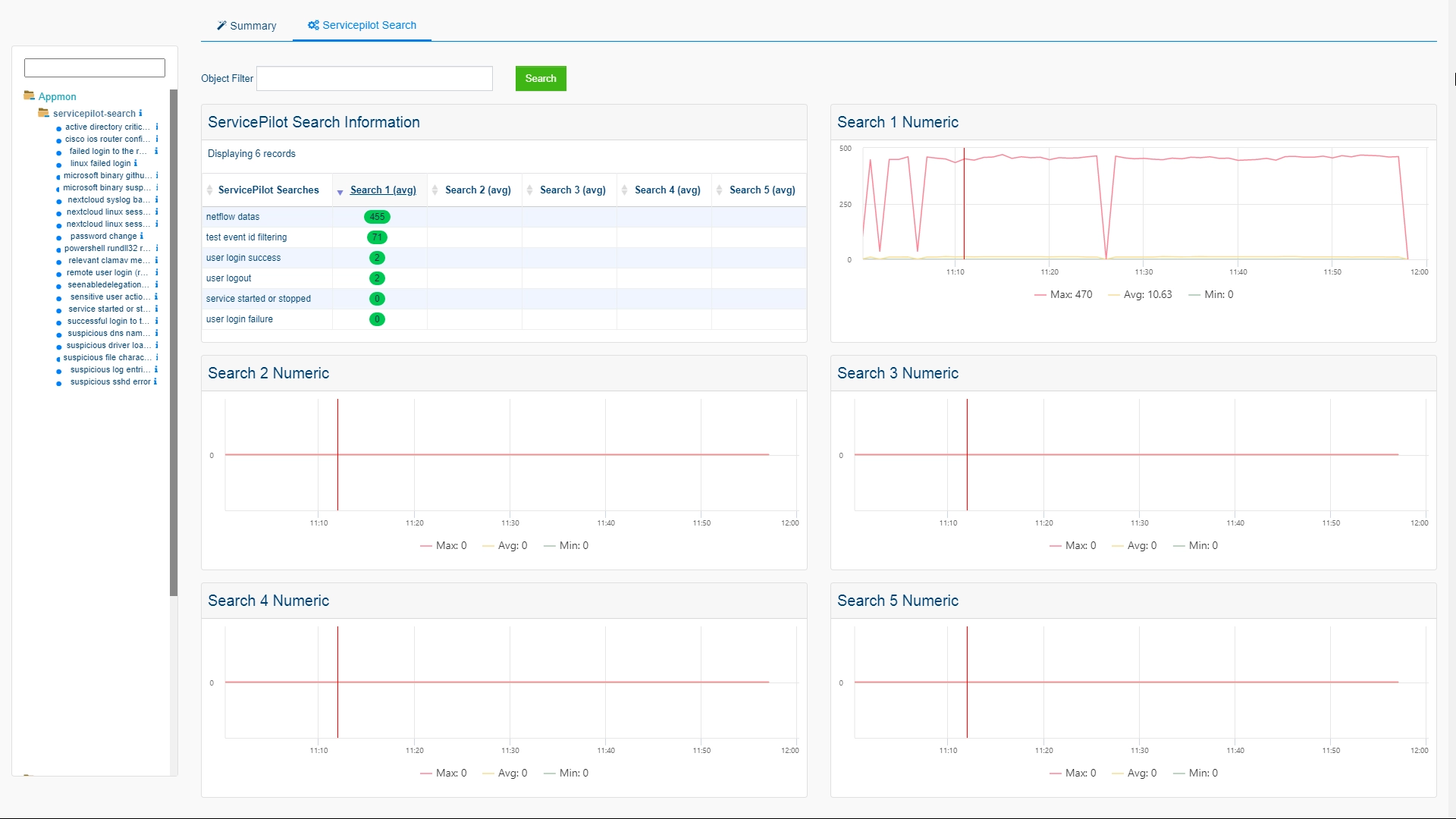Select microsoft binary githu… tree item

[x=107, y=176]
